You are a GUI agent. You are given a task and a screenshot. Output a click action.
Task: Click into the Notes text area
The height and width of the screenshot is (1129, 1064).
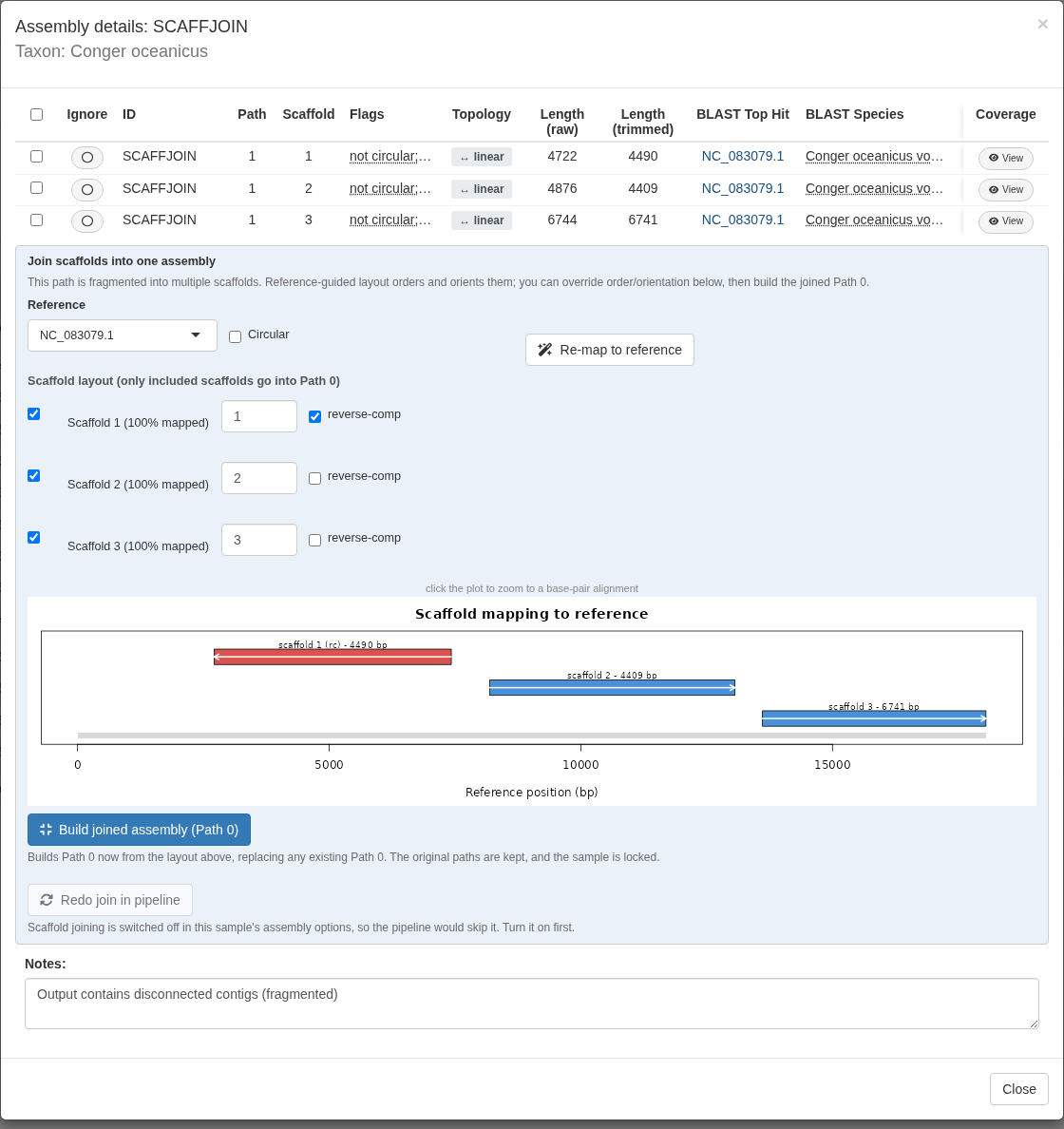coord(532,1004)
